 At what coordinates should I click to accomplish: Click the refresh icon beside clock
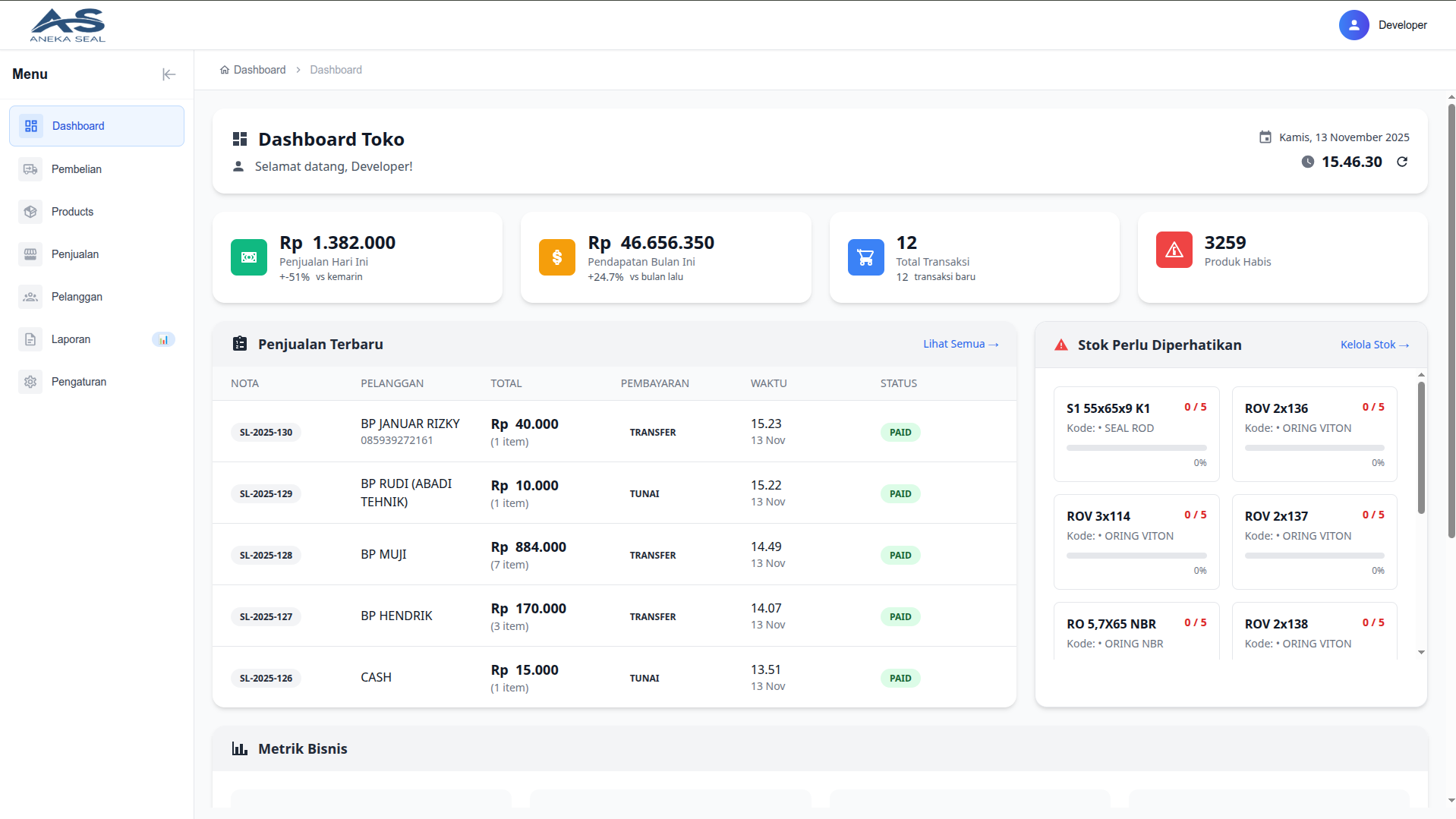(1402, 162)
